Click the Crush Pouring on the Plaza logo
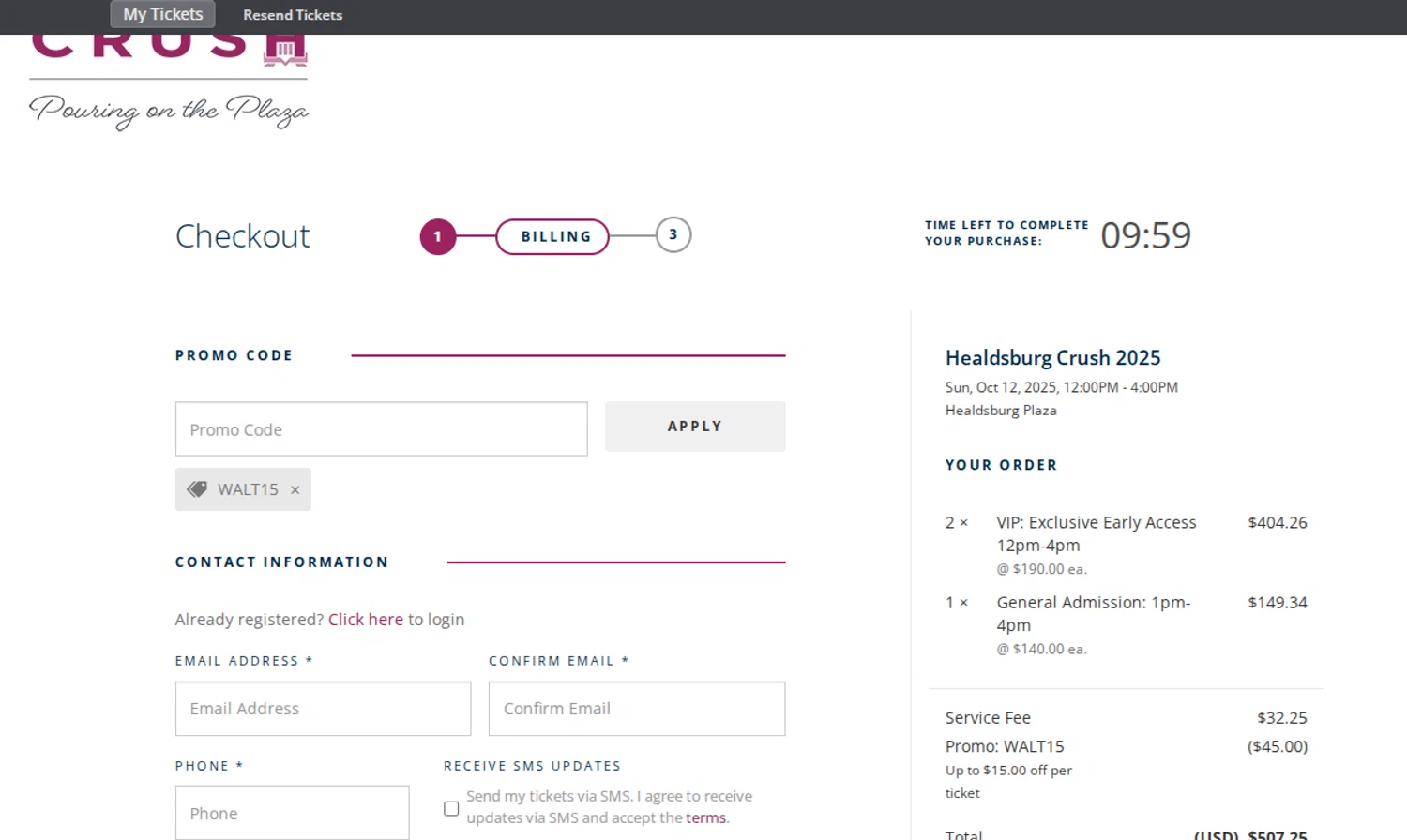This screenshot has width=1407, height=840. 169,82
